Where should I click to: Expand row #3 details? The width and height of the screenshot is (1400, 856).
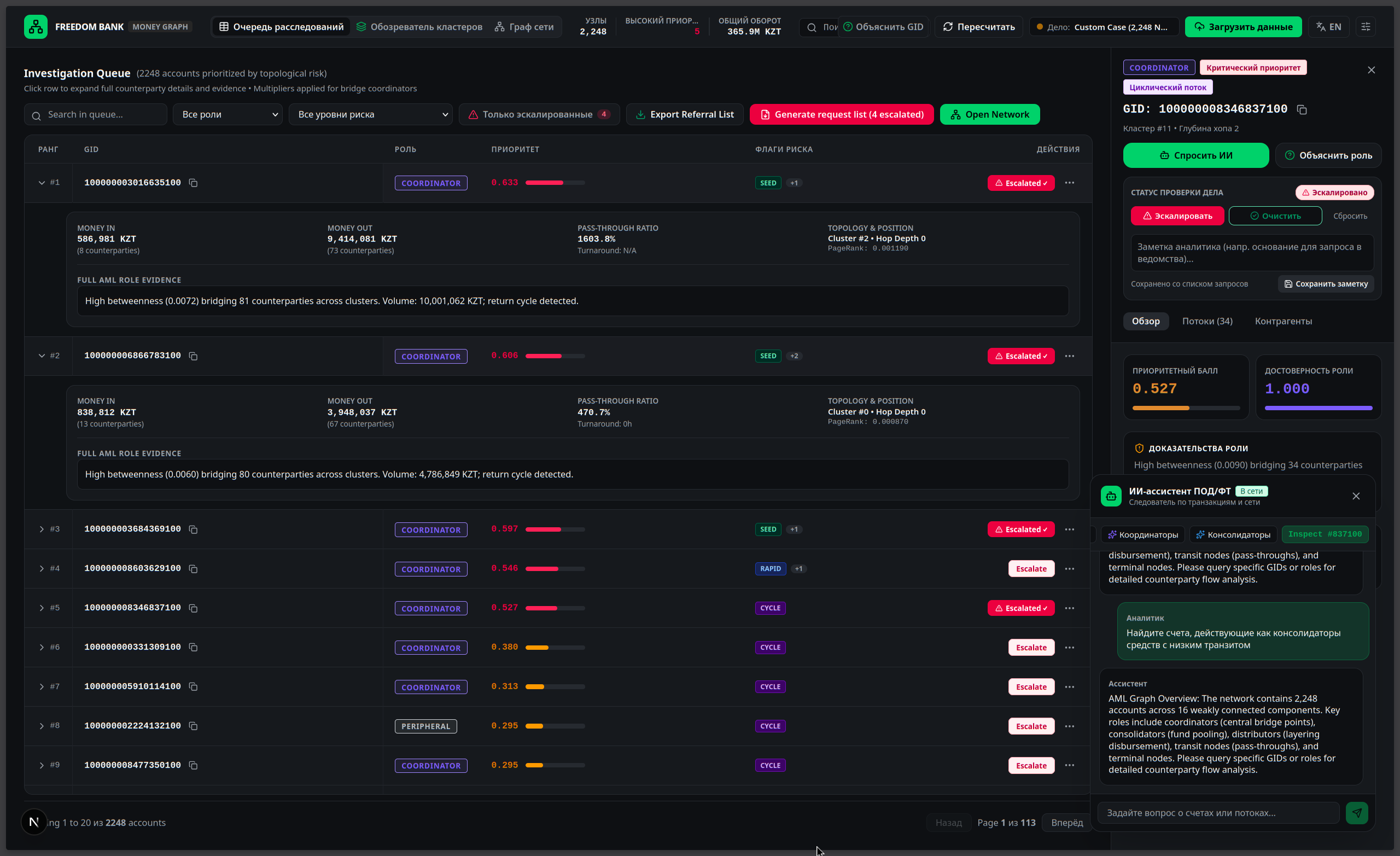point(42,529)
